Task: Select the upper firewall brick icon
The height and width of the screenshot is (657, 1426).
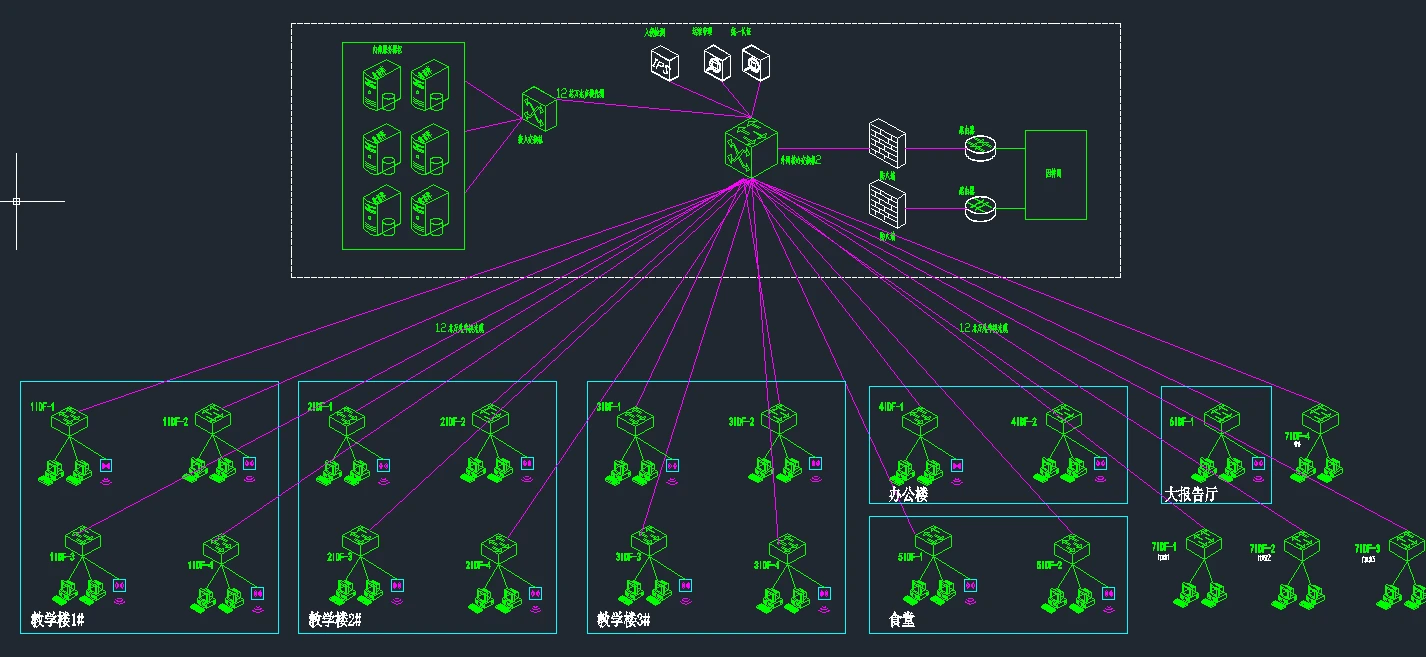Action: pyautogui.click(x=887, y=142)
